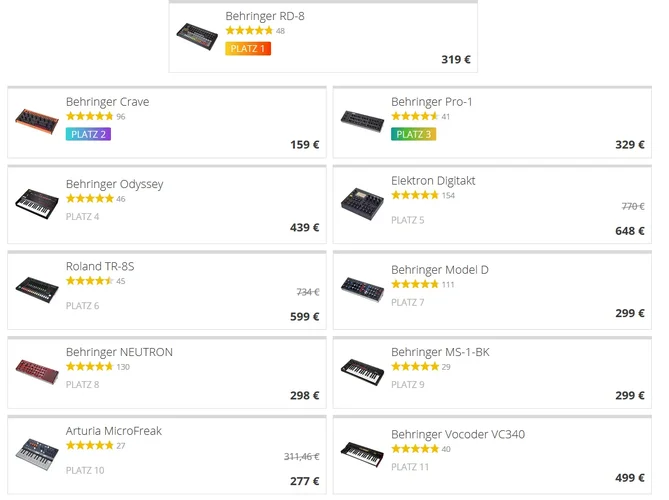The image size is (669, 500).
Task: Click the Behringer Crave star rating
Action: [x=90, y=116]
